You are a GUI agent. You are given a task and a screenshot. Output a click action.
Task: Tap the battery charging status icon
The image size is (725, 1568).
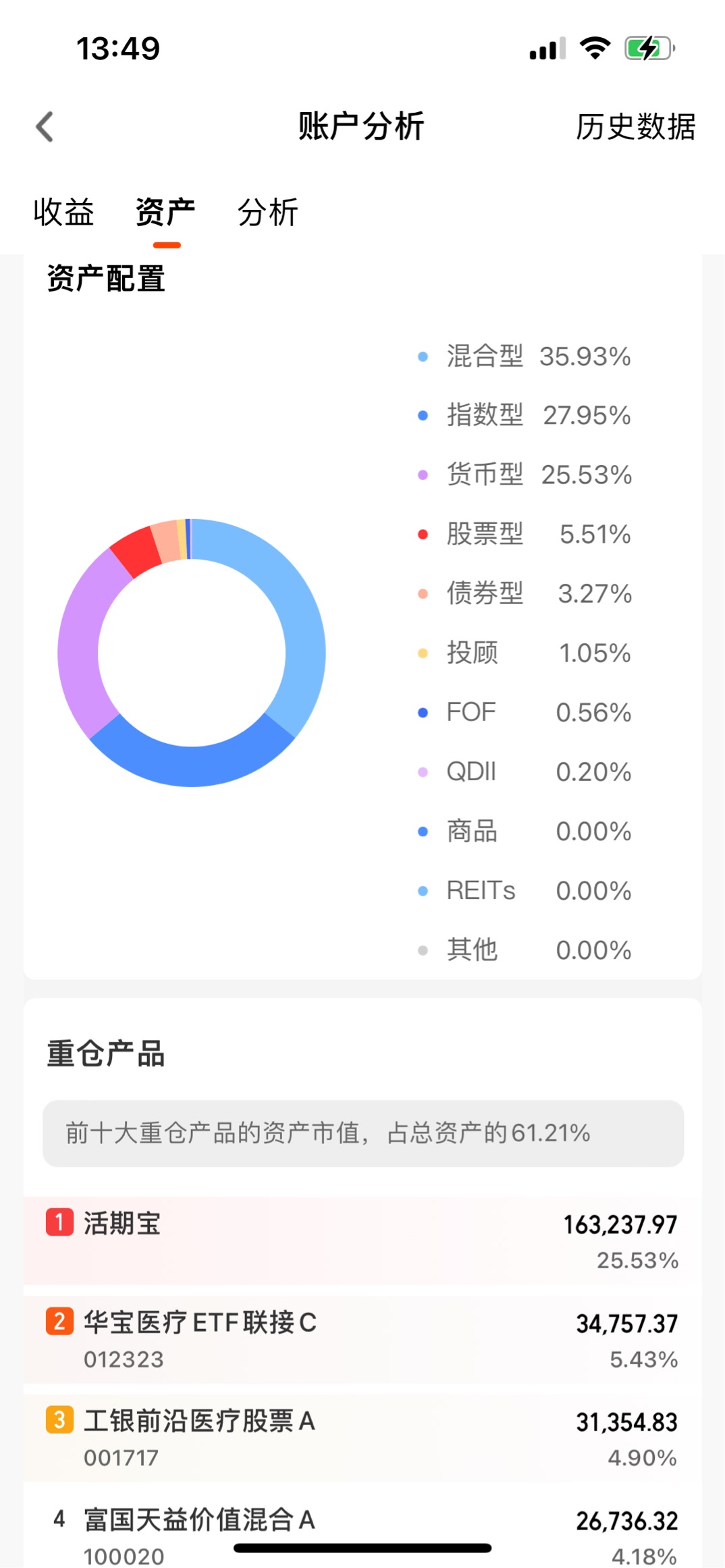[649, 49]
